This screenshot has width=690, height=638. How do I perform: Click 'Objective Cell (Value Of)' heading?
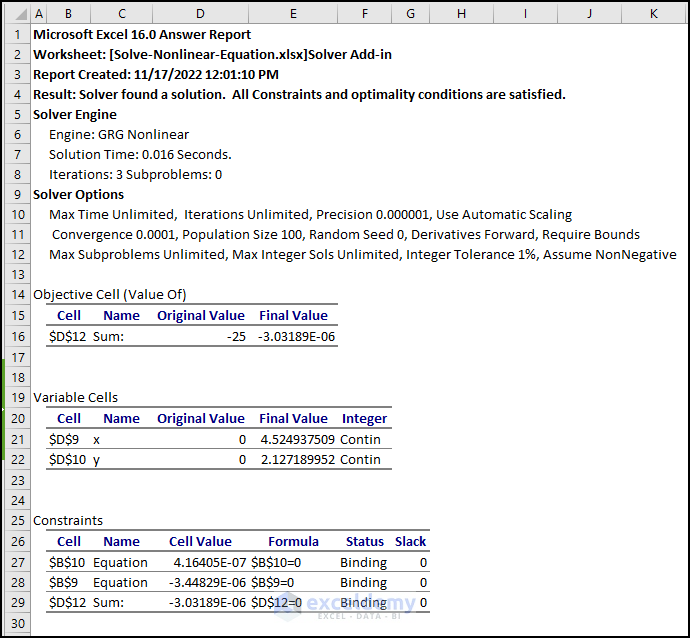pos(110,294)
